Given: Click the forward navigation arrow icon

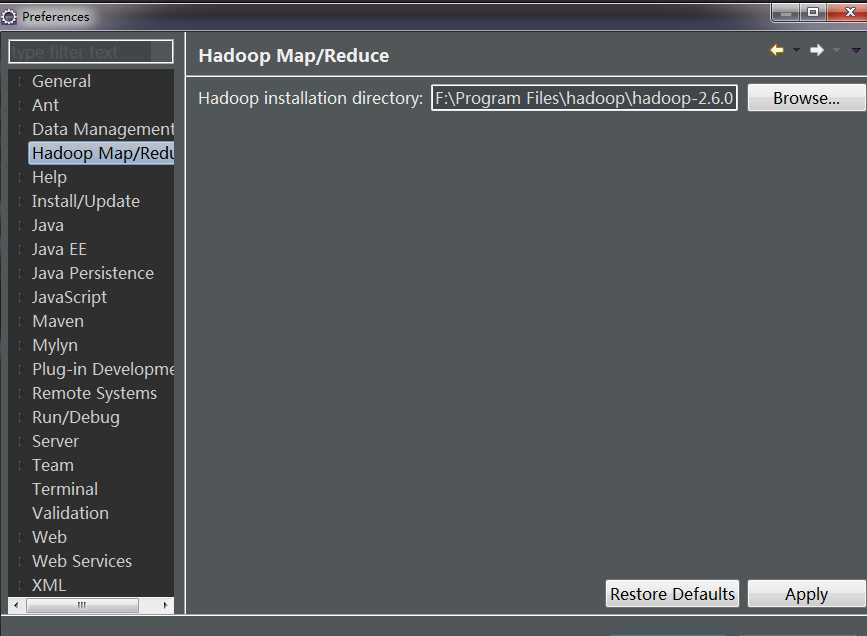Looking at the screenshot, I should tap(817, 50).
